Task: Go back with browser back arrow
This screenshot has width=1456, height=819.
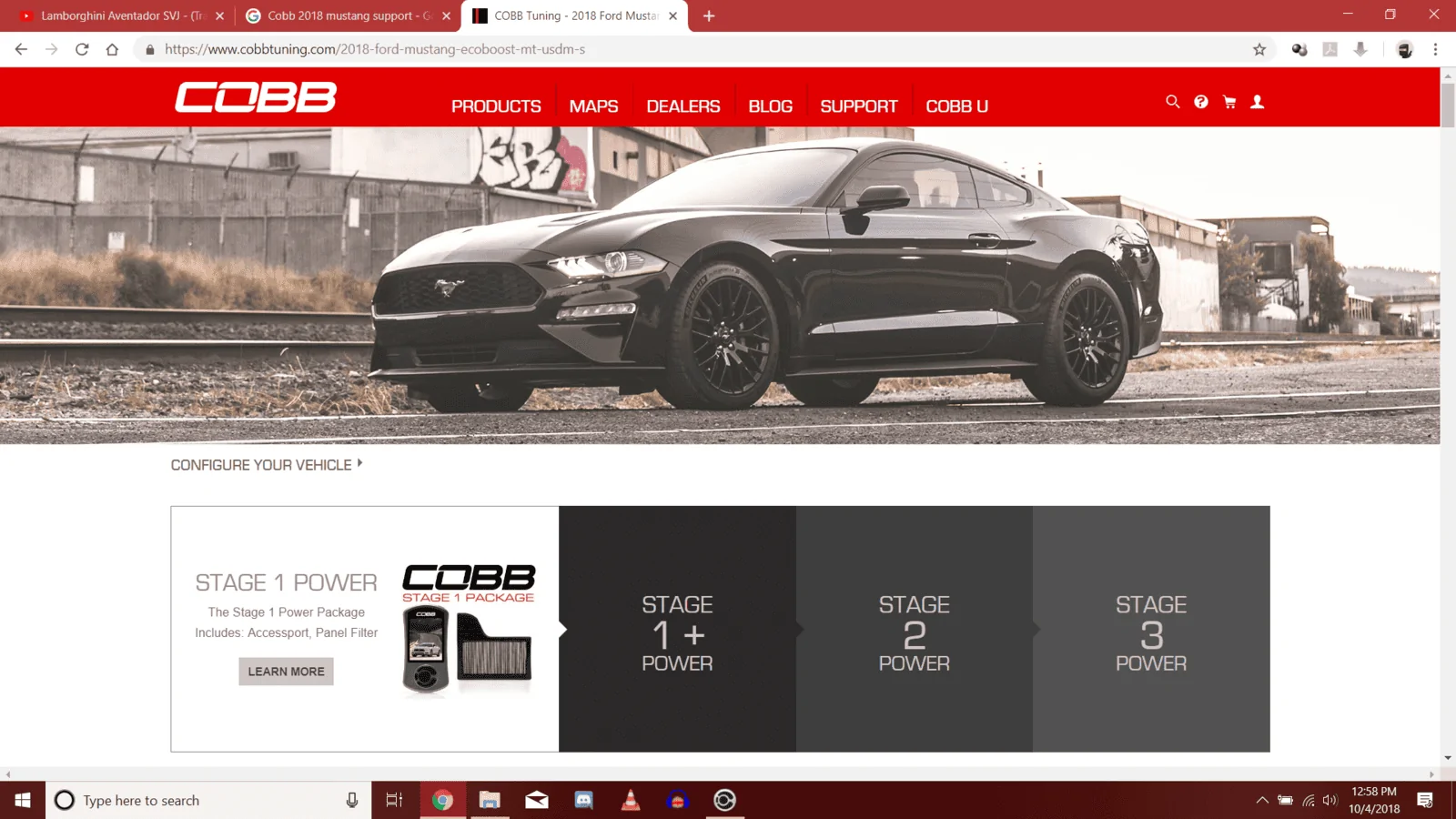Action: pyautogui.click(x=21, y=49)
